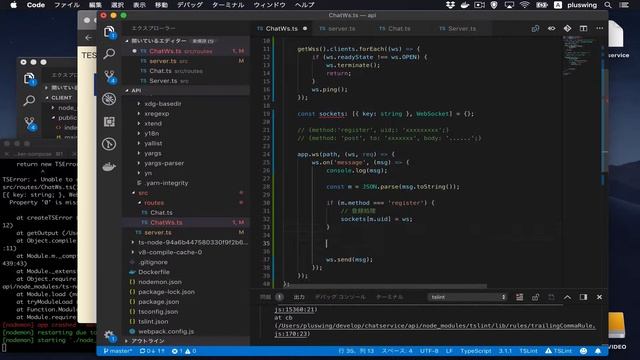Image resolution: width=640 pixels, height=360 pixels.
Task: Open the ターミナル menu in menu bar
Action: [228, 5]
